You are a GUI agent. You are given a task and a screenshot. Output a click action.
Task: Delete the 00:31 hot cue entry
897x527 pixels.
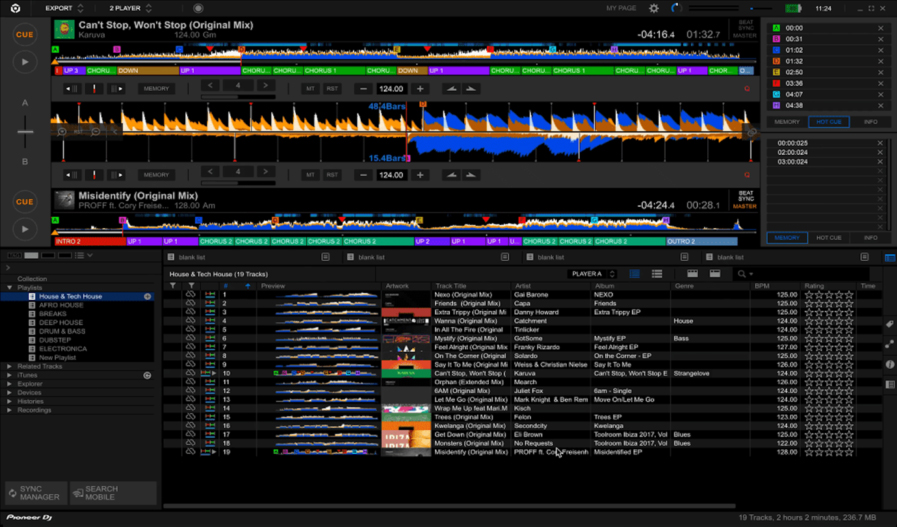click(x=880, y=39)
